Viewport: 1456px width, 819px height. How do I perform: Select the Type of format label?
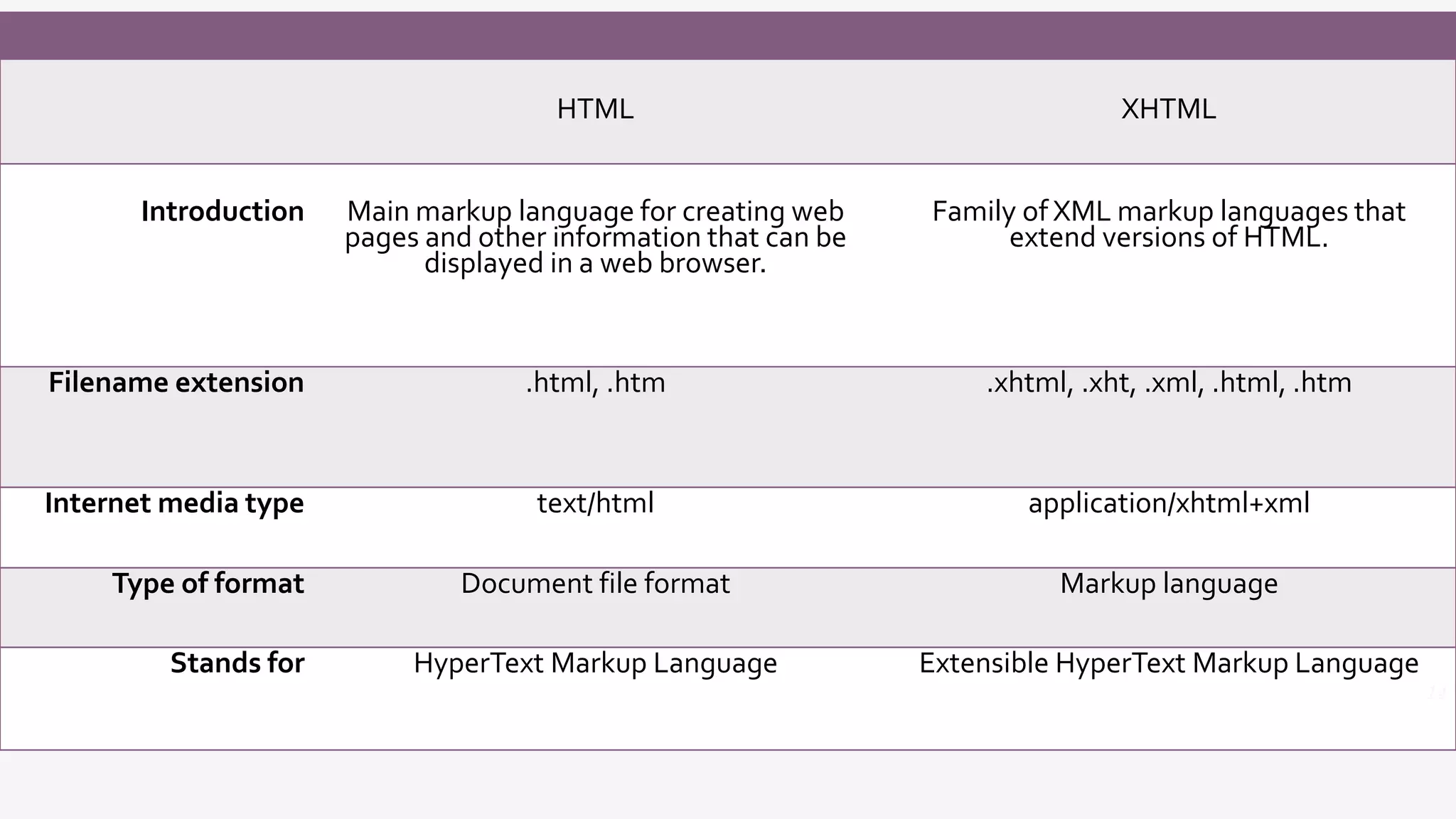(x=208, y=584)
